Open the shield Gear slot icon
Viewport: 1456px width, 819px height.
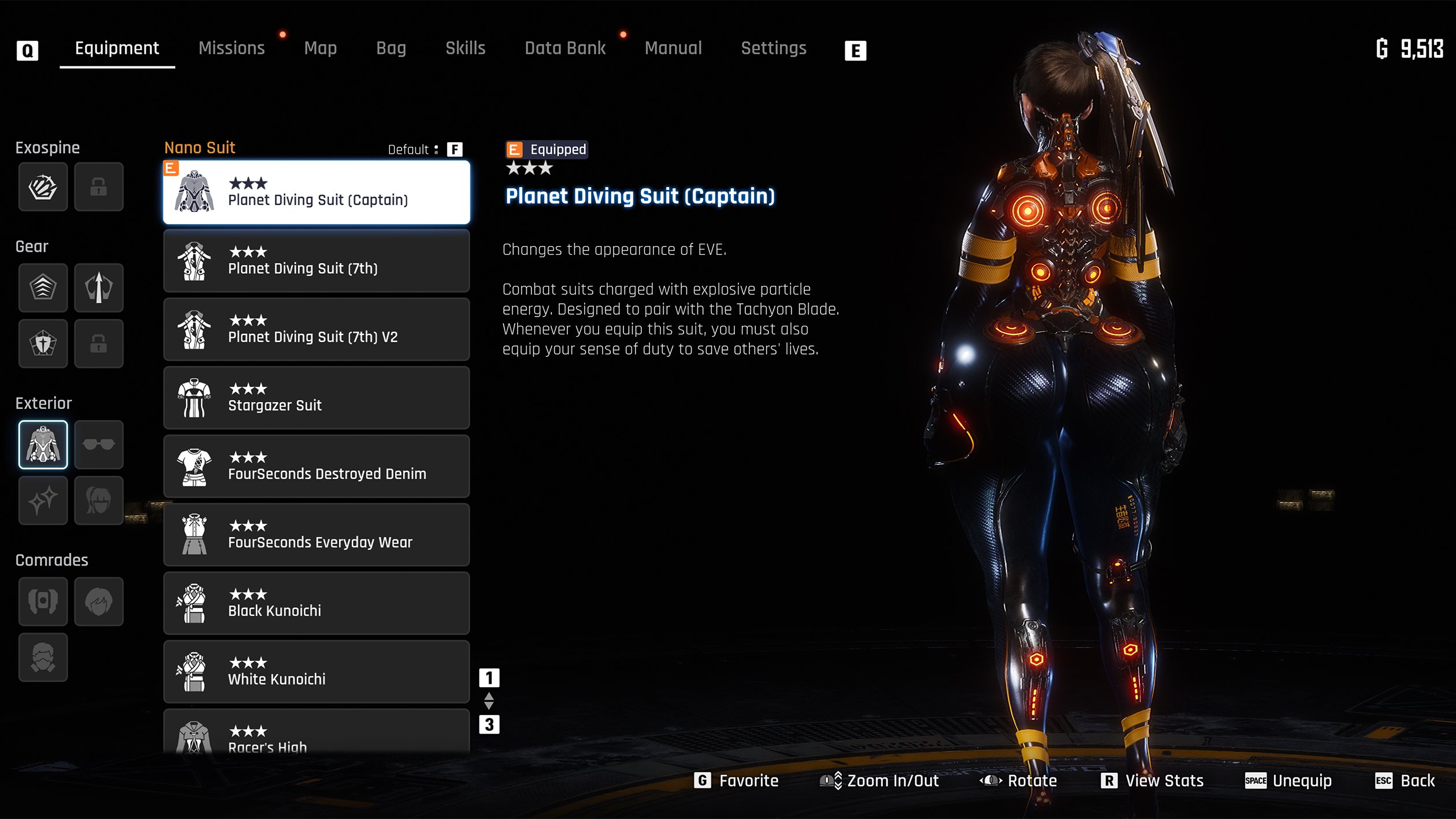coord(43,344)
